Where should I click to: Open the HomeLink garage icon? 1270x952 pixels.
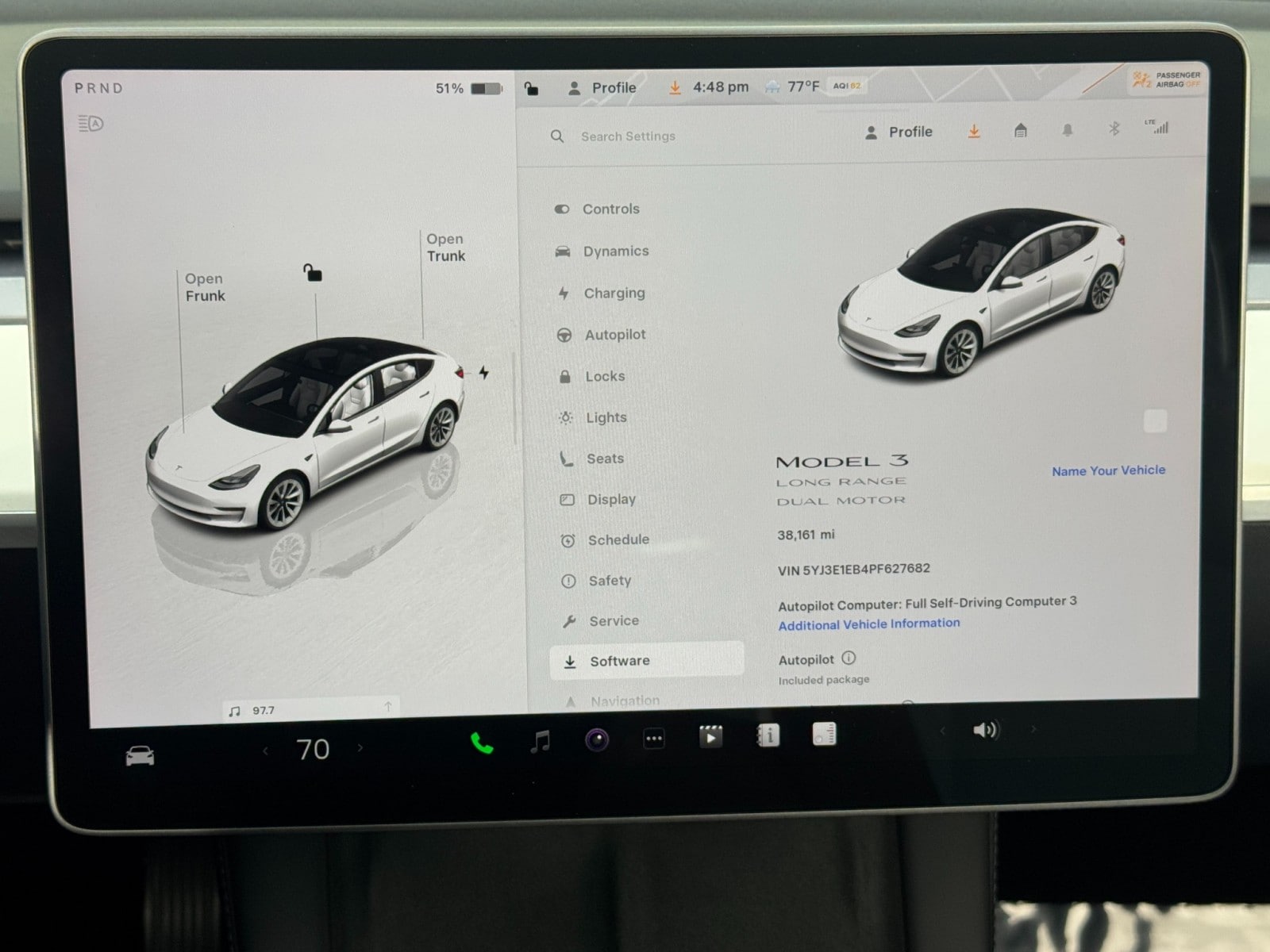coord(1021,131)
